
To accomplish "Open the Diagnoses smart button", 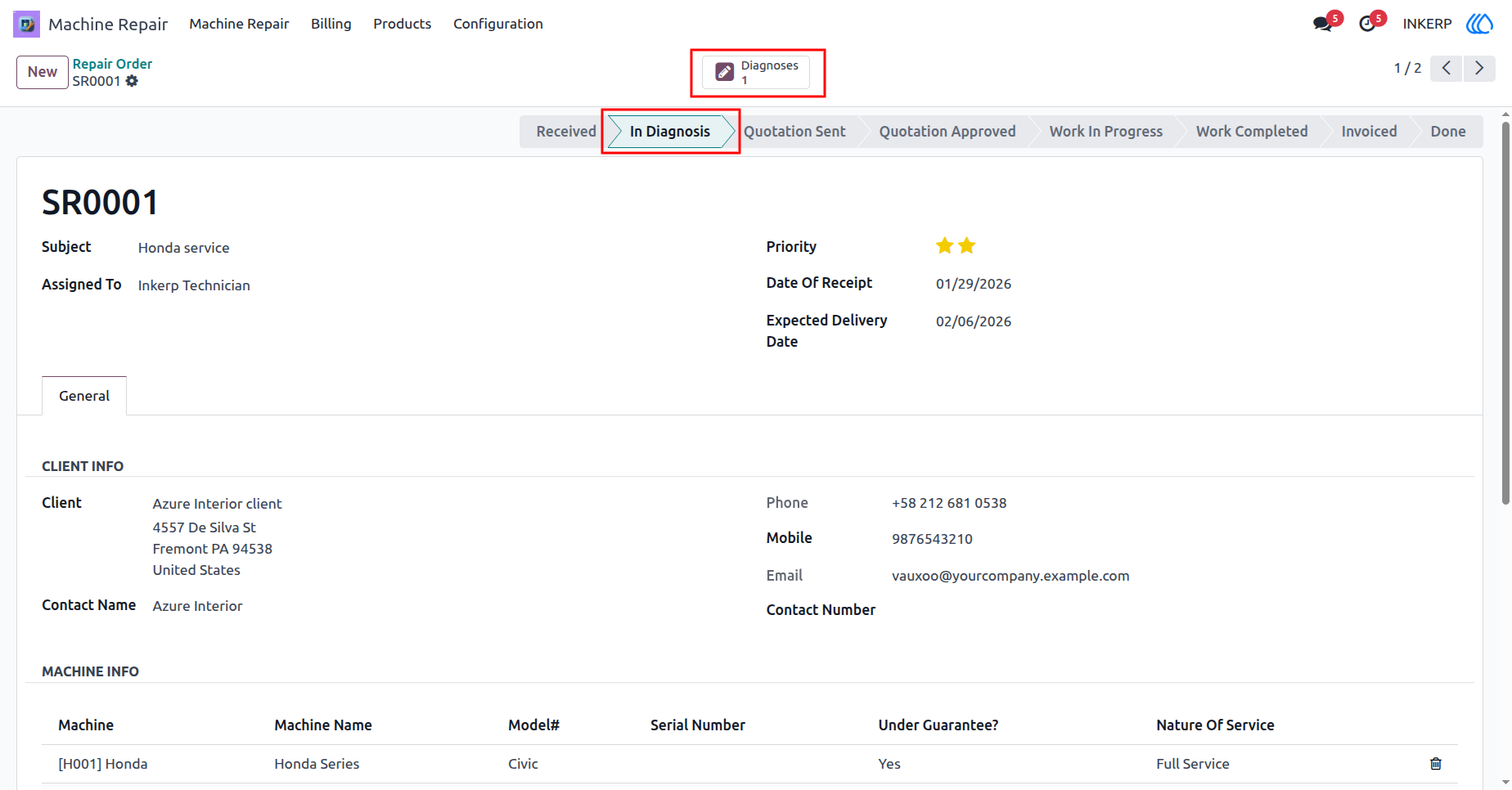I will pos(756,72).
